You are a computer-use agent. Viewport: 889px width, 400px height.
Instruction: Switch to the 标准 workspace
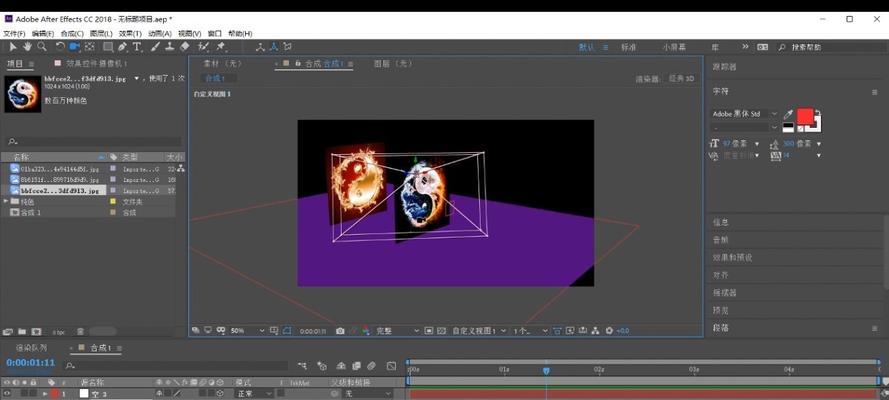(x=629, y=48)
